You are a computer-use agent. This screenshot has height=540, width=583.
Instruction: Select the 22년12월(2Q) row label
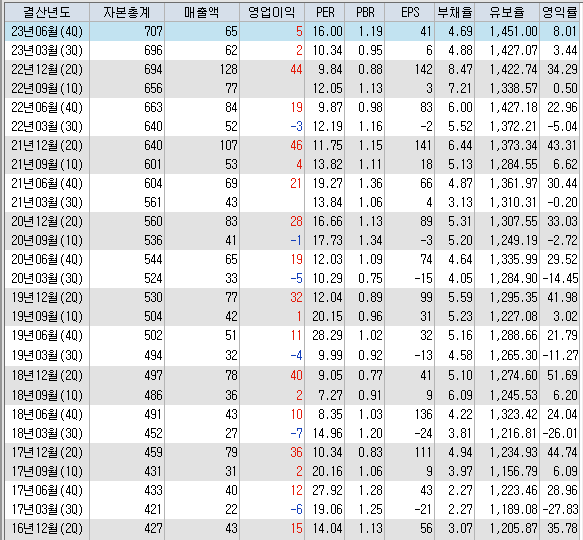(47, 69)
